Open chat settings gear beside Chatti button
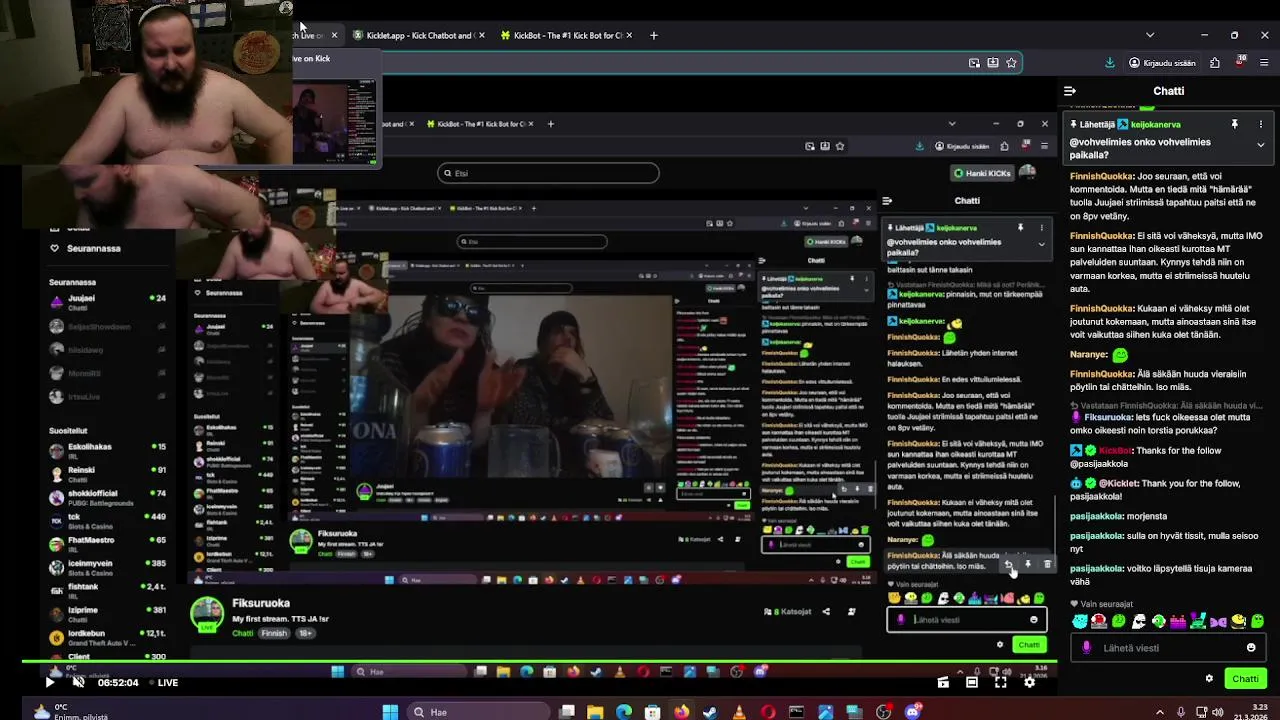This screenshot has width=1280, height=720. click(x=1209, y=679)
